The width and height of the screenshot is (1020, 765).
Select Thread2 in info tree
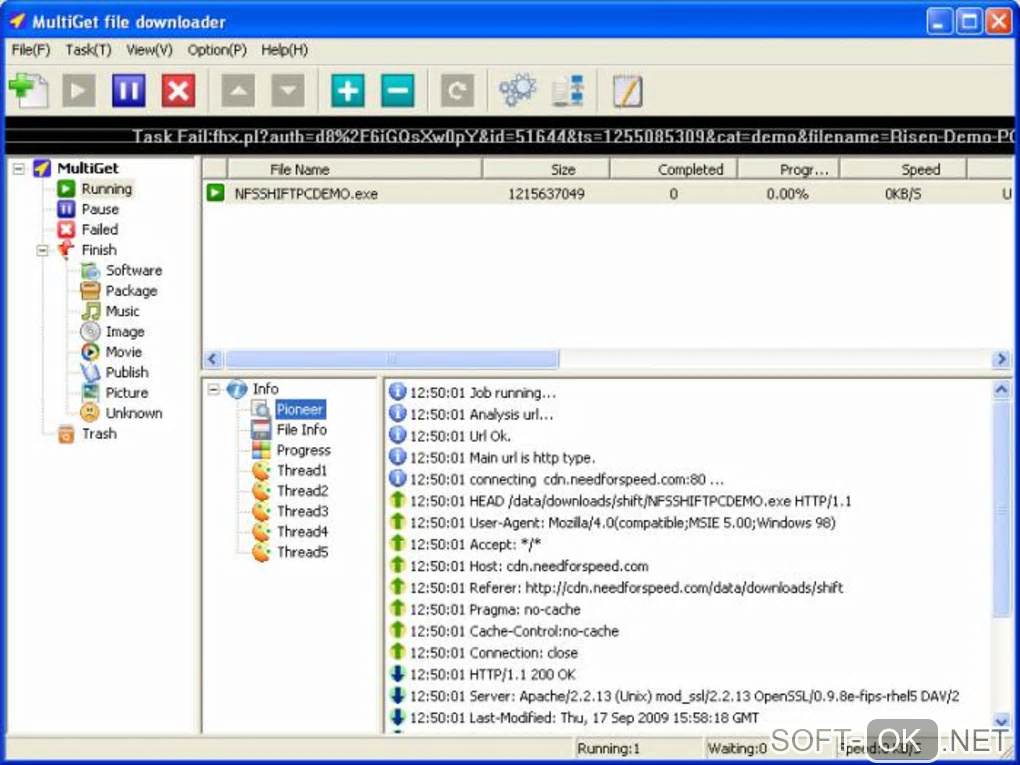[x=302, y=490]
